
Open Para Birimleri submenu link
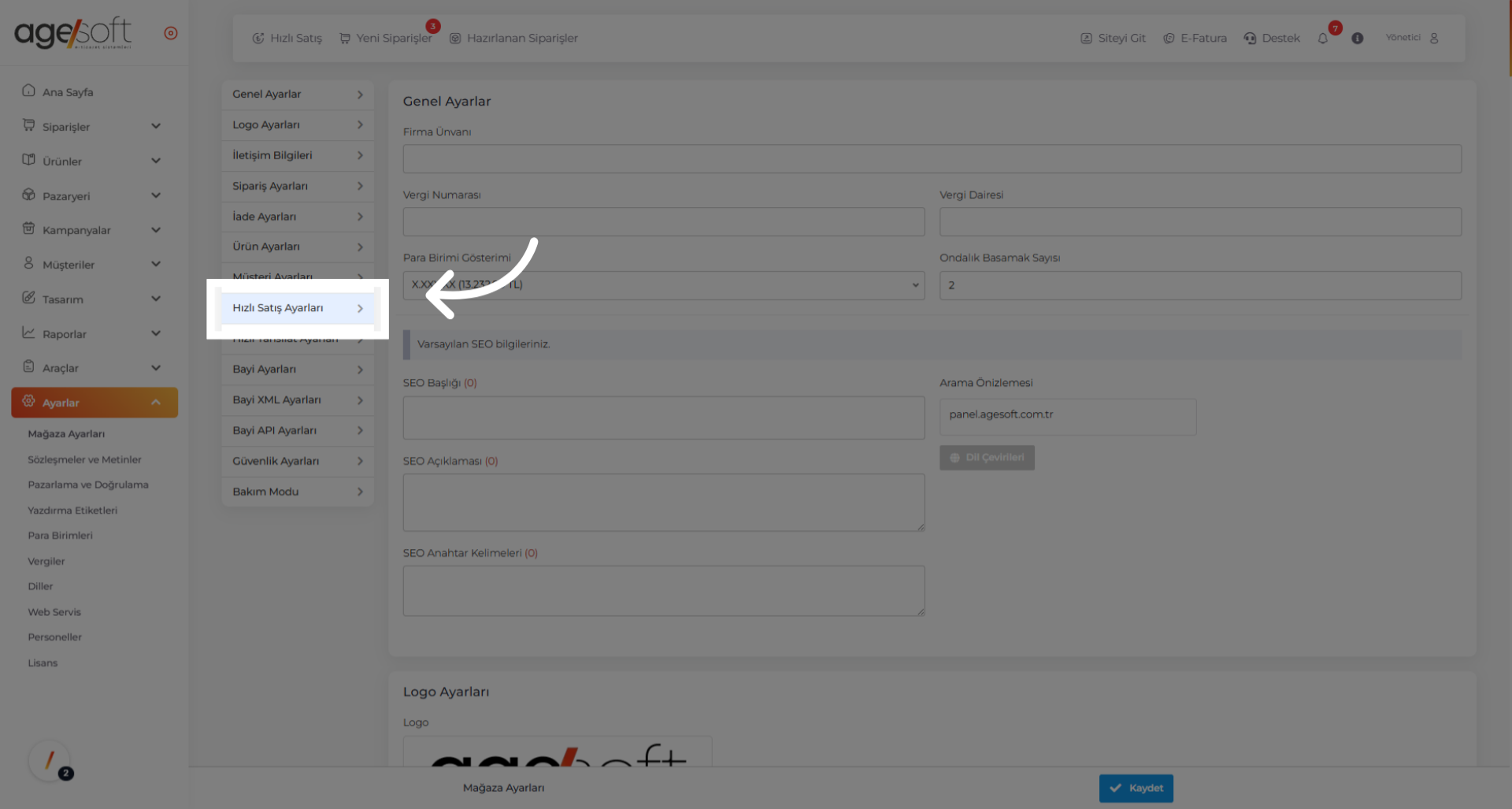click(x=60, y=536)
